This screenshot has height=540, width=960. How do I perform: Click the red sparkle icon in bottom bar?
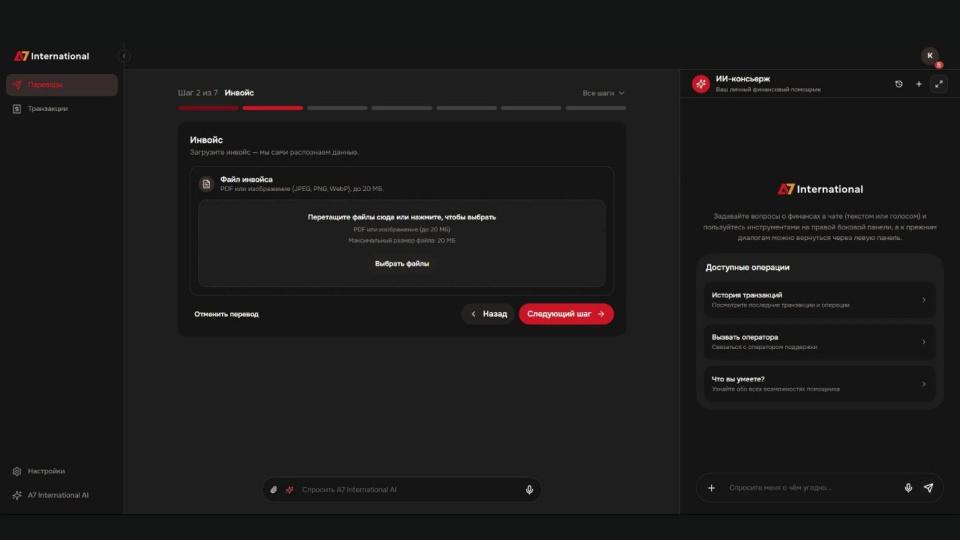[290, 490]
